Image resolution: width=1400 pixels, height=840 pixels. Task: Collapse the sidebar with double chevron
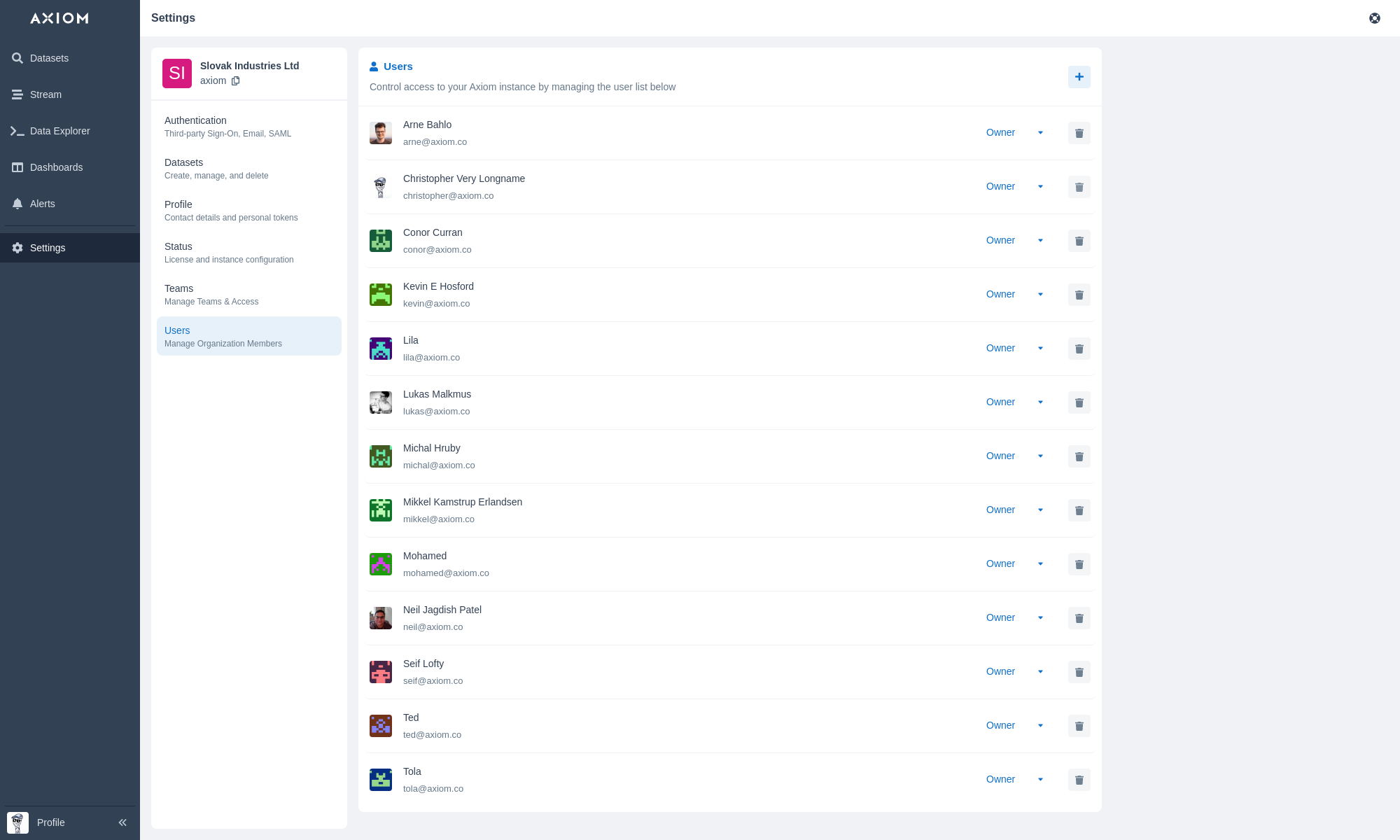pyautogui.click(x=122, y=822)
